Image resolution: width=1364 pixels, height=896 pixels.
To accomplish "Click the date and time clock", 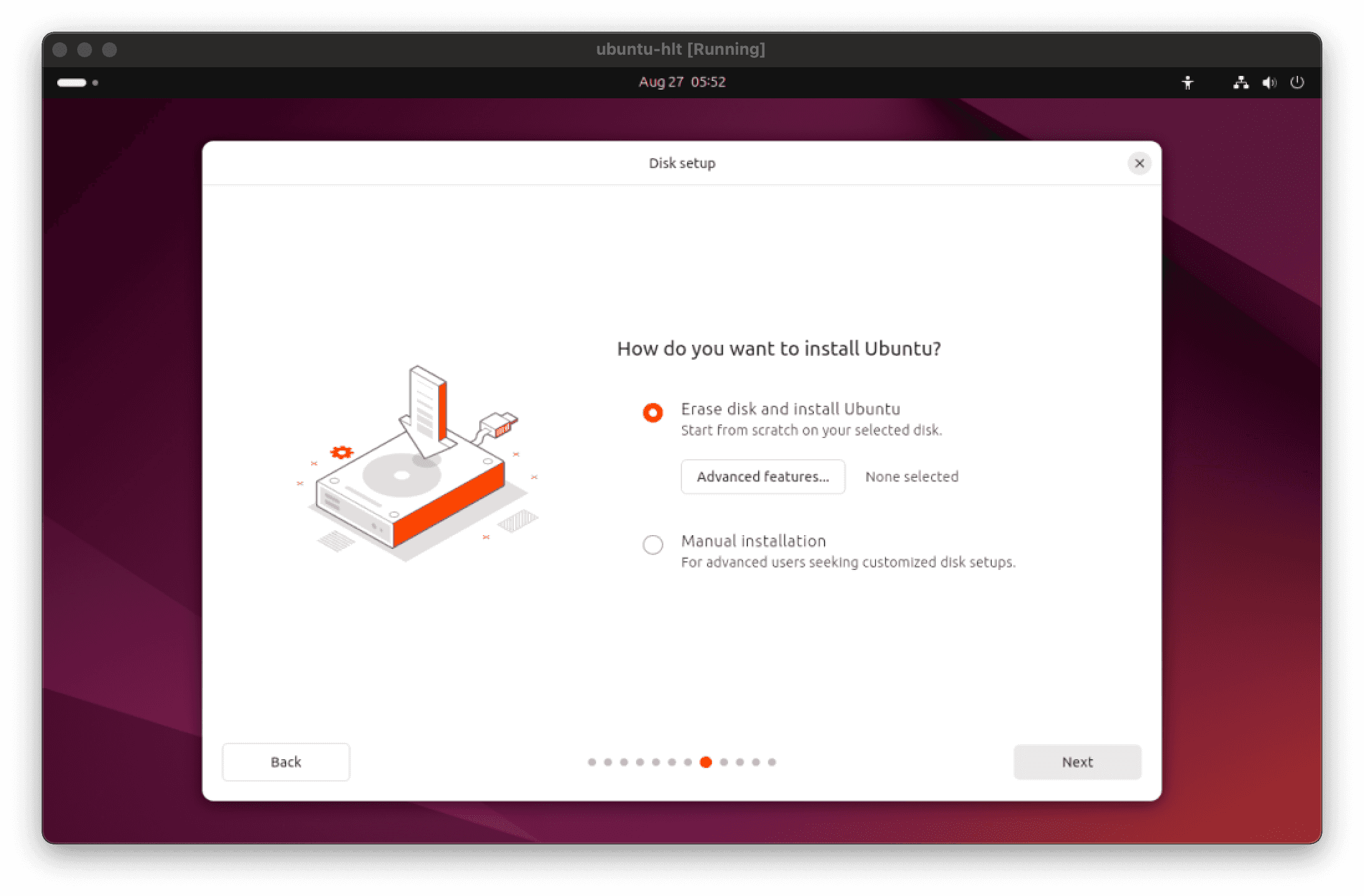I will 682,82.
